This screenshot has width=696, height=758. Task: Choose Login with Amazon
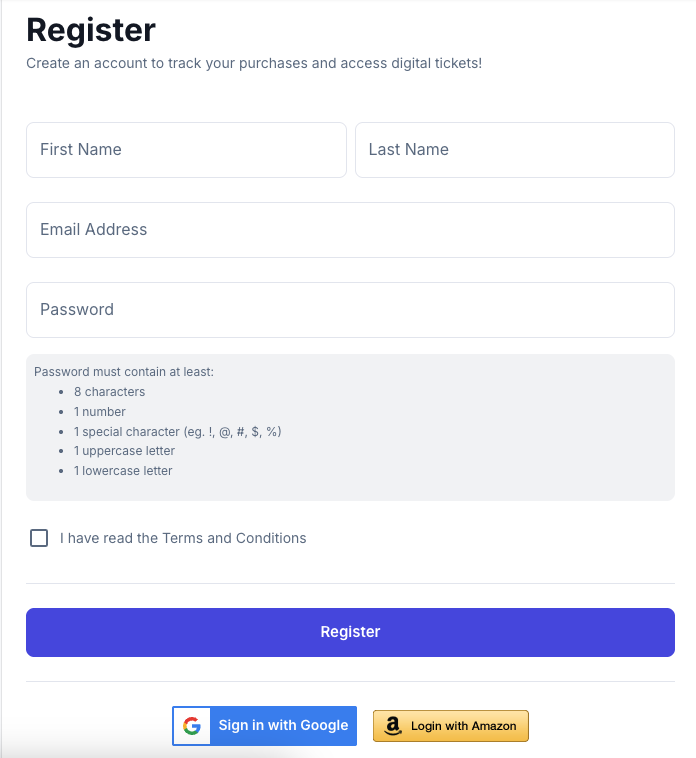click(x=451, y=726)
